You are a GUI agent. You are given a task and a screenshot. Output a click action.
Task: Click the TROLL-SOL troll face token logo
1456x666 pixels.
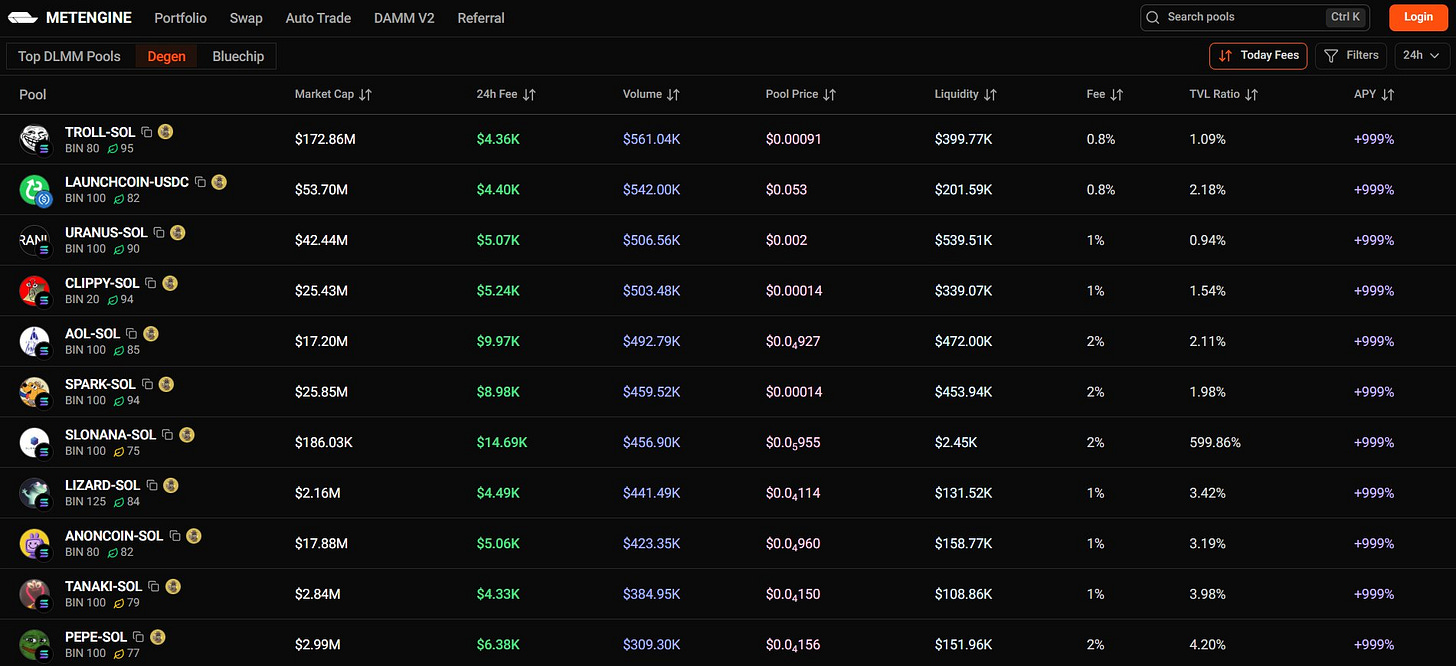click(34, 138)
